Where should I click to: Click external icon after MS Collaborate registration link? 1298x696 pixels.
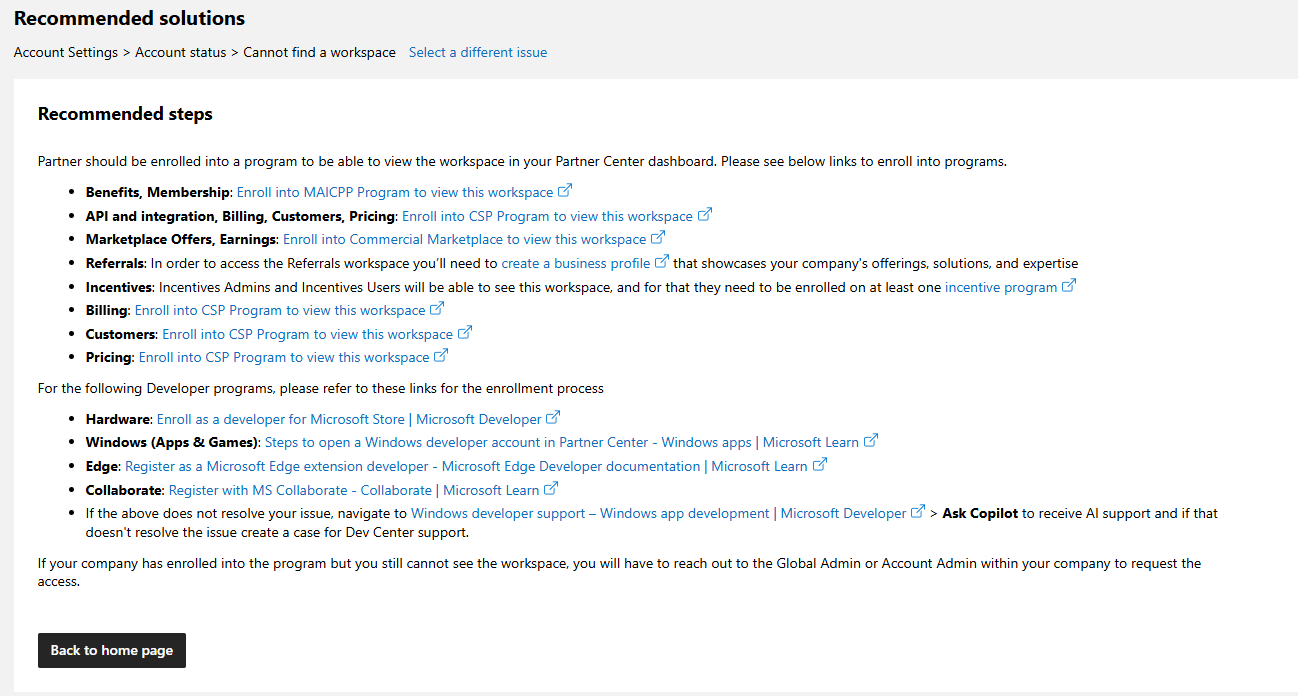[x=551, y=488]
